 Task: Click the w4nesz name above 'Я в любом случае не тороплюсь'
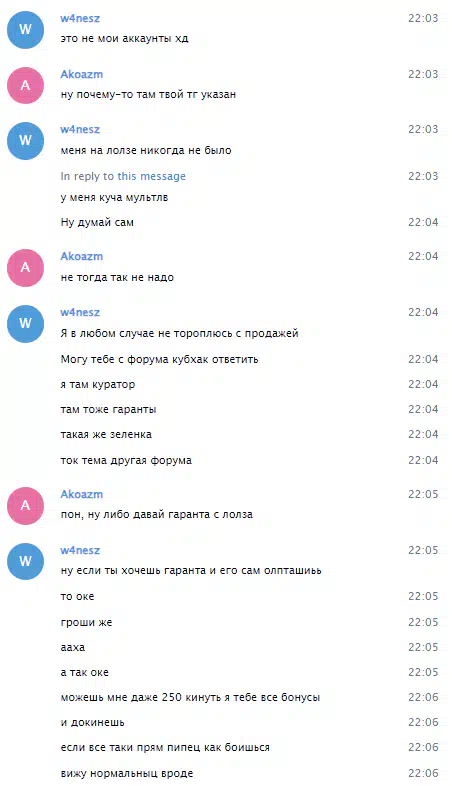(80, 312)
